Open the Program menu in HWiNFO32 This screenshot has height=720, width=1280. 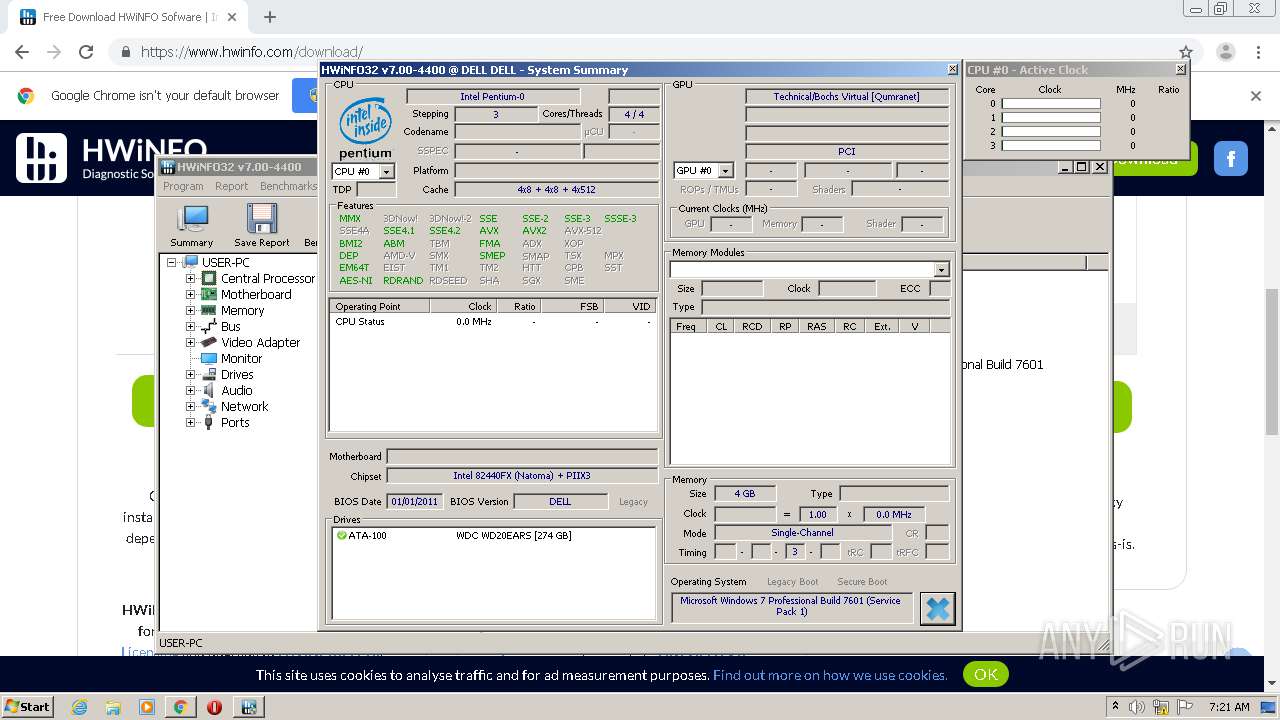(x=183, y=186)
